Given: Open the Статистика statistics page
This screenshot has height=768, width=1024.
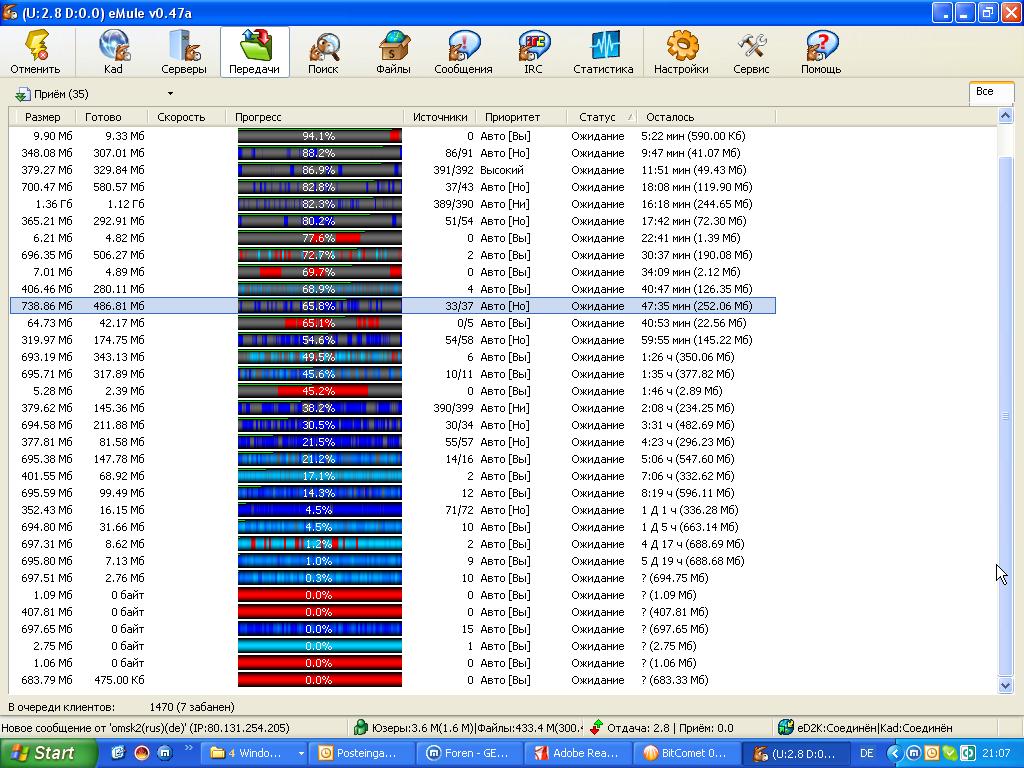Looking at the screenshot, I should [x=603, y=52].
